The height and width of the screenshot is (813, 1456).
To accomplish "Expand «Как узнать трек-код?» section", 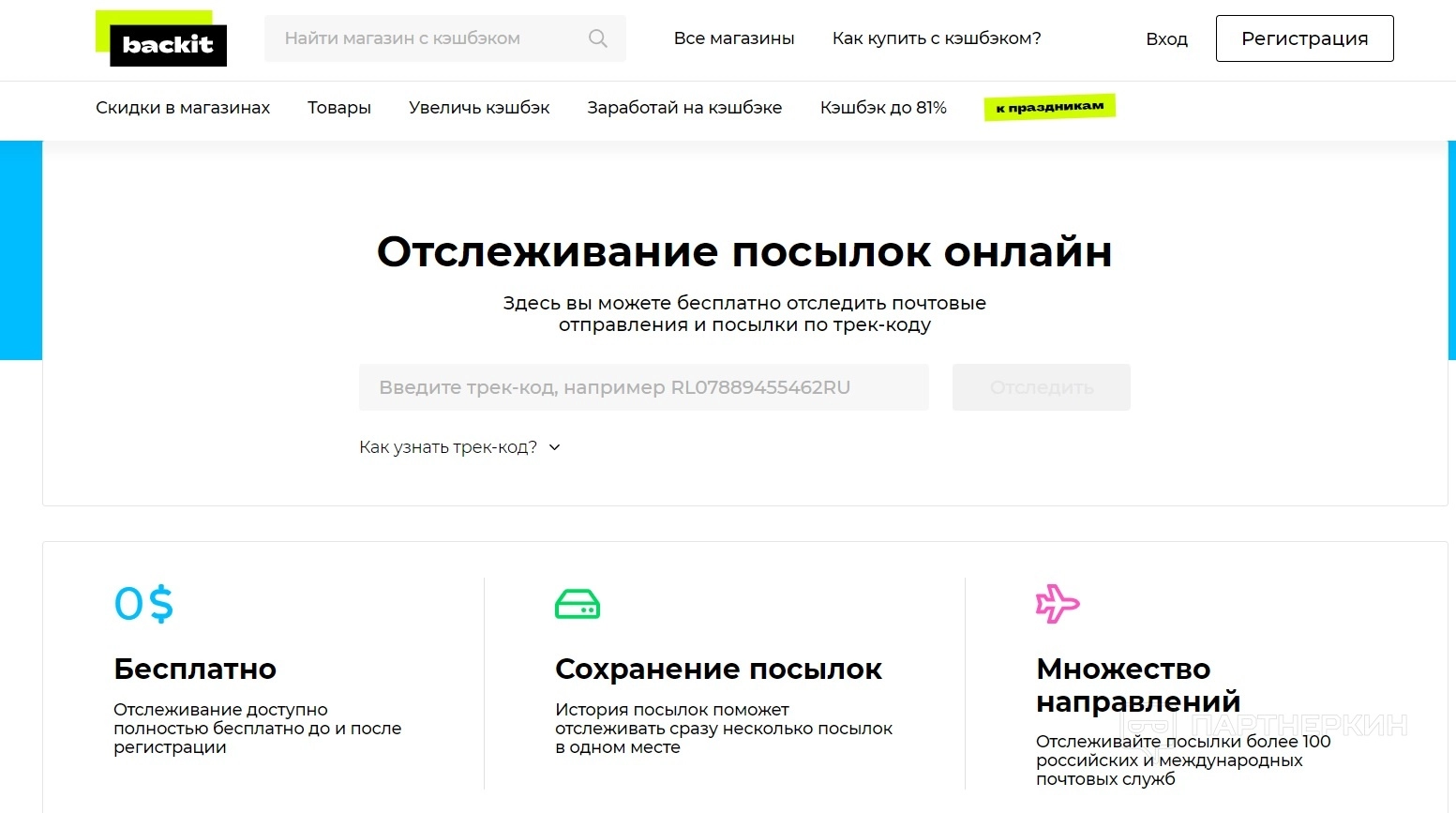I will (448, 447).
